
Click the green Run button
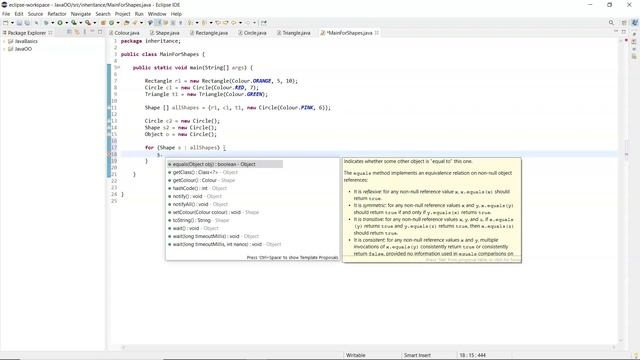pyautogui.click(x=60, y=23)
